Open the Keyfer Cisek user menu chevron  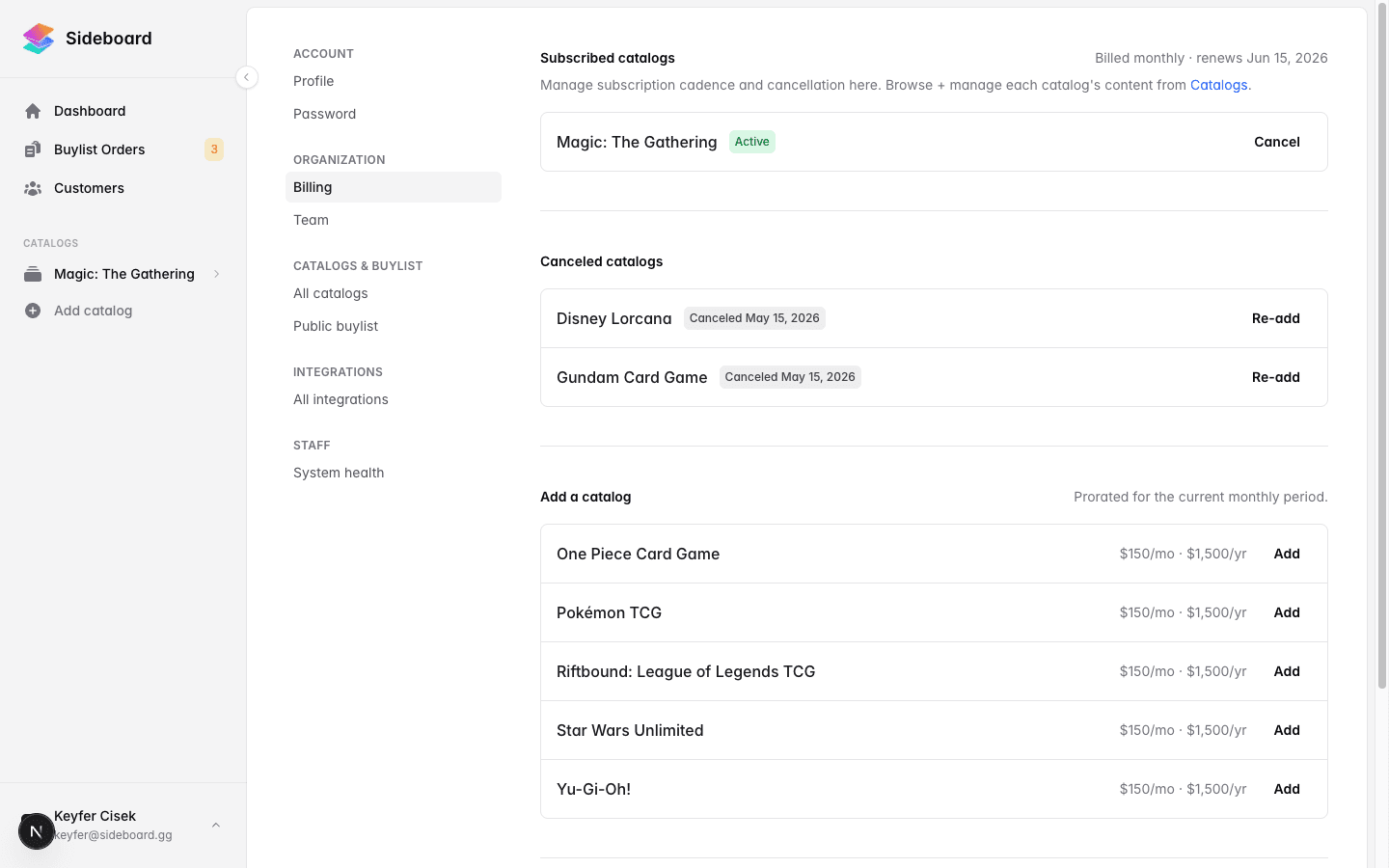(216, 825)
